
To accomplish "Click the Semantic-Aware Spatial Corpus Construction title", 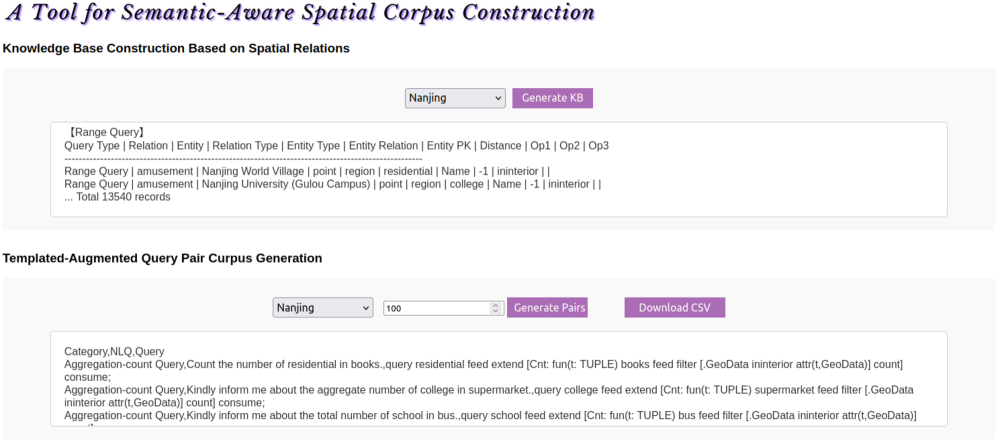I will point(299,13).
